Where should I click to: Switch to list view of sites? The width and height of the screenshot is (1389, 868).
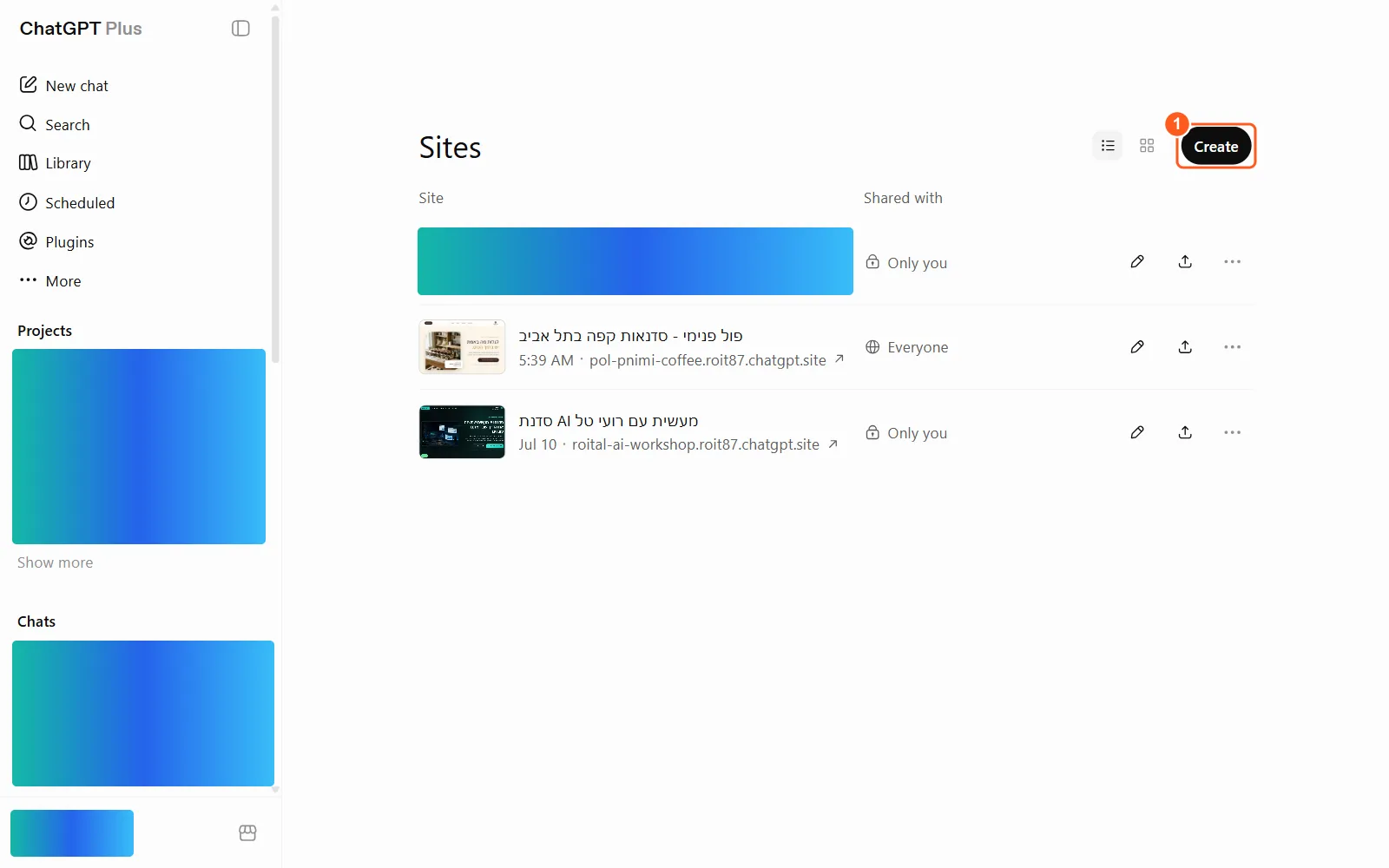click(1108, 146)
